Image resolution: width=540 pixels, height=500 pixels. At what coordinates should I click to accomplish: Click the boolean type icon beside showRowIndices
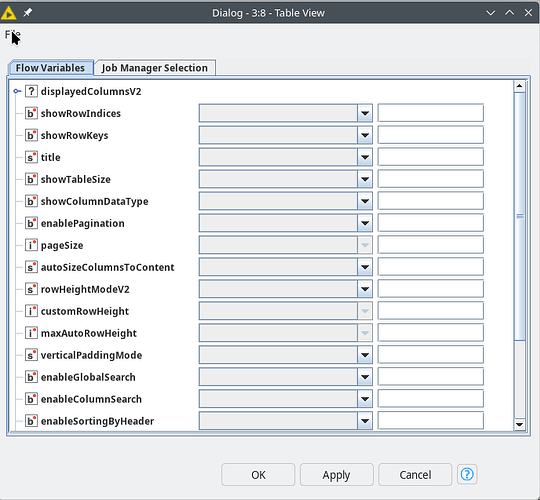click(x=31, y=113)
